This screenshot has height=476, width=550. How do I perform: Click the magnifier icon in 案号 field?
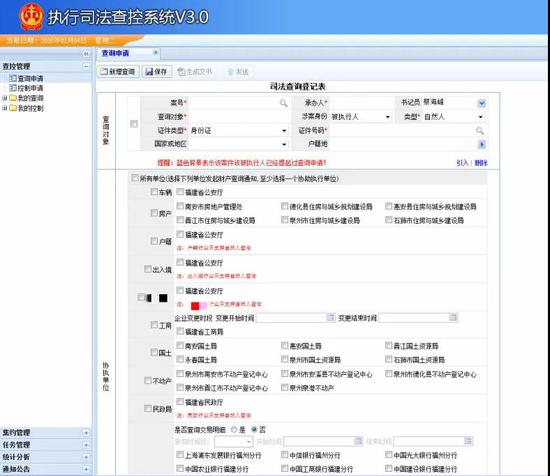coord(283,103)
